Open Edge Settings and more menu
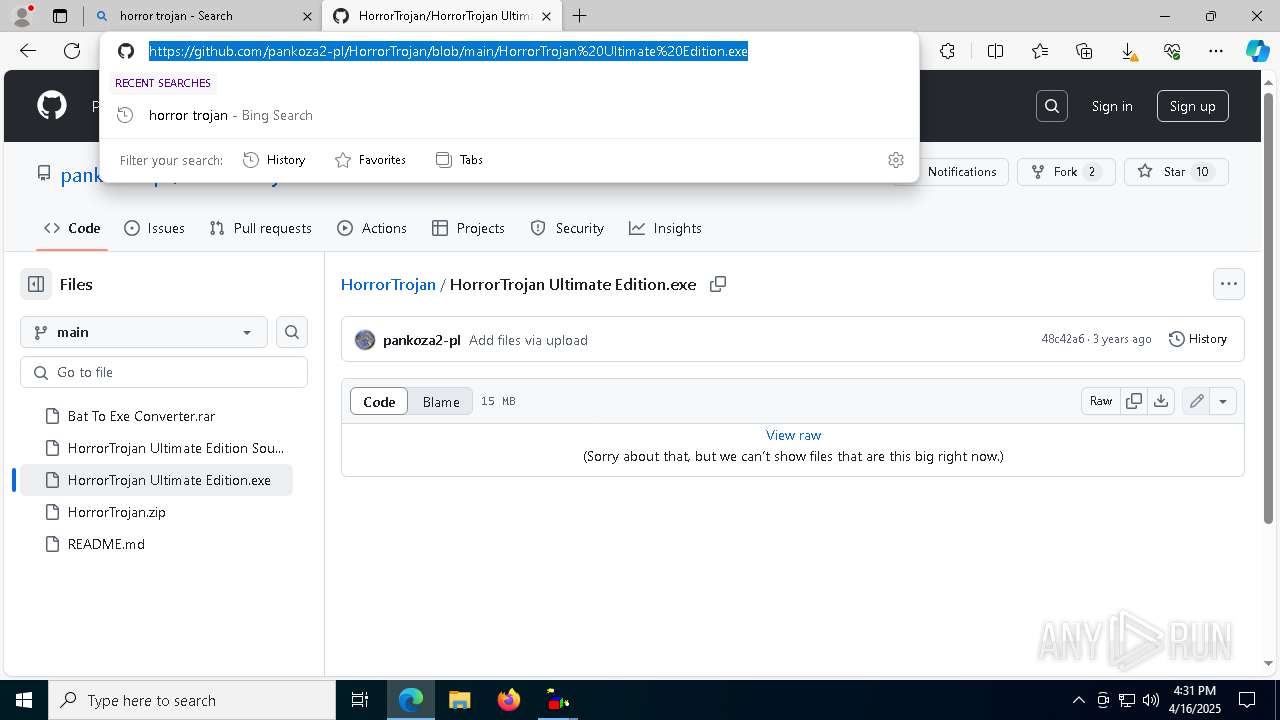The width and height of the screenshot is (1280, 720). click(1216, 51)
